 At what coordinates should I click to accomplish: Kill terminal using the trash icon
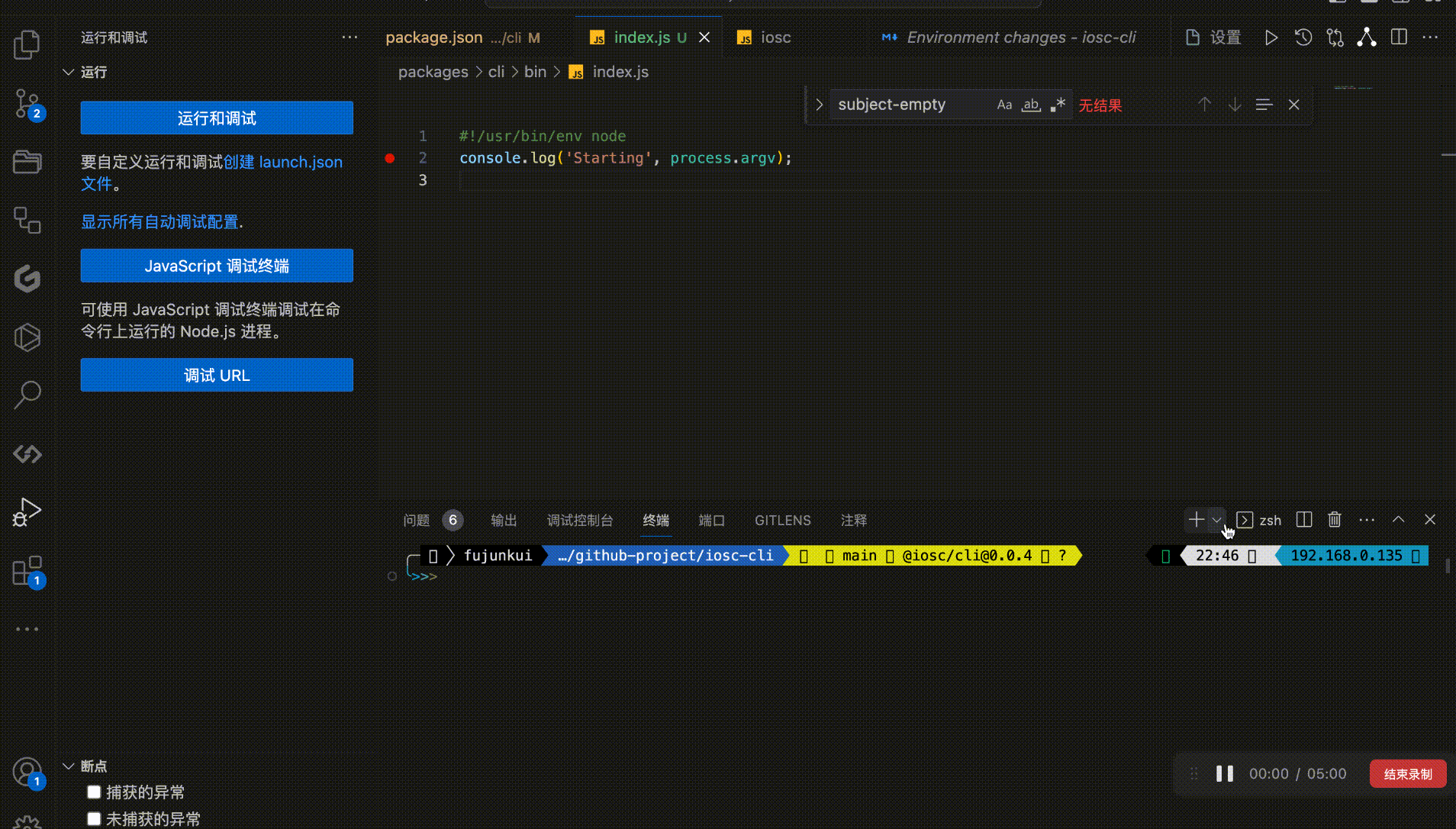tap(1334, 520)
